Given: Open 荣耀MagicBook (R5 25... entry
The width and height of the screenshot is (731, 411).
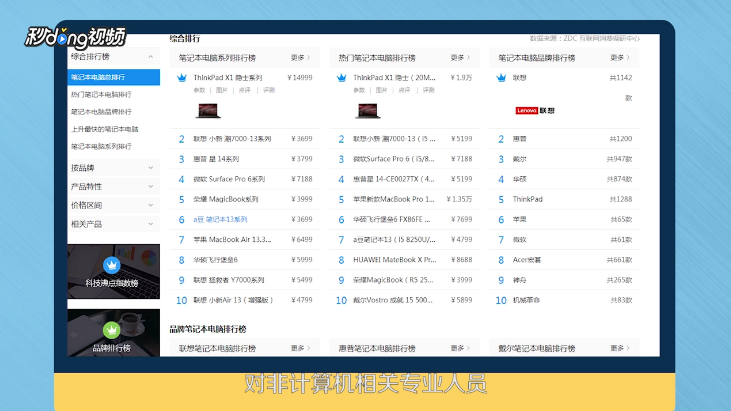Looking at the screenshot, I should 393,280.
